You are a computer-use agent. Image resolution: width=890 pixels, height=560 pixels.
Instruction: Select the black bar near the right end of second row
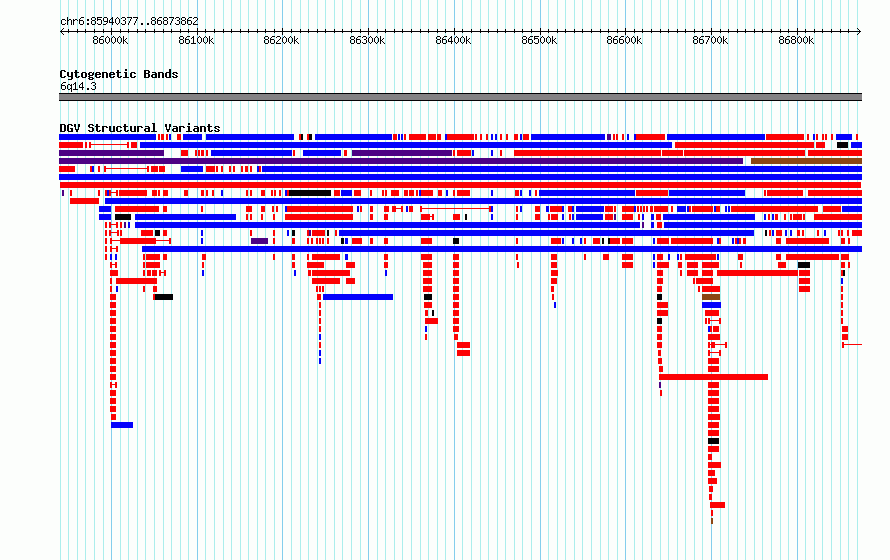[842, 145]
